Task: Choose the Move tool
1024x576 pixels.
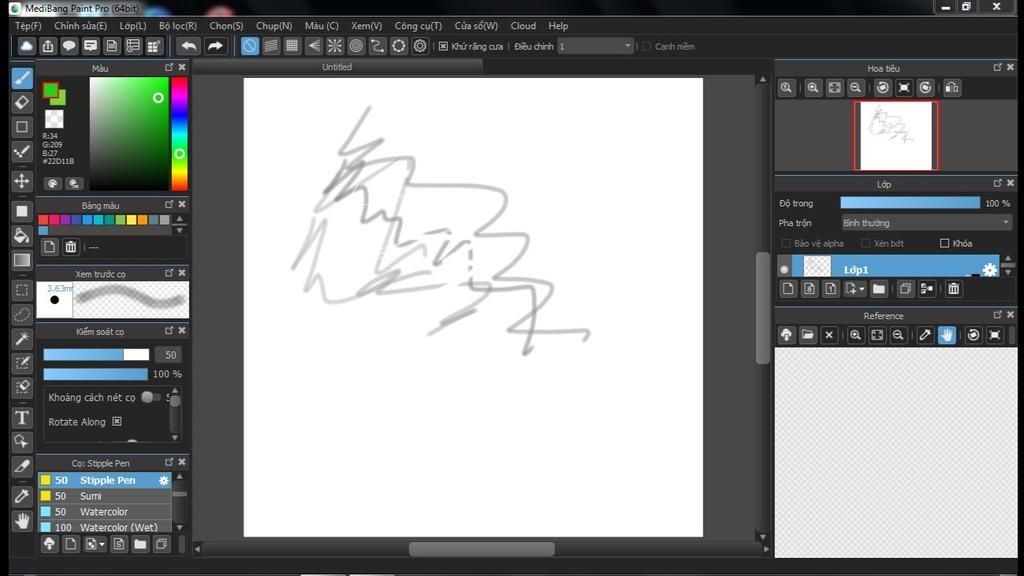Action: (22, 181)
